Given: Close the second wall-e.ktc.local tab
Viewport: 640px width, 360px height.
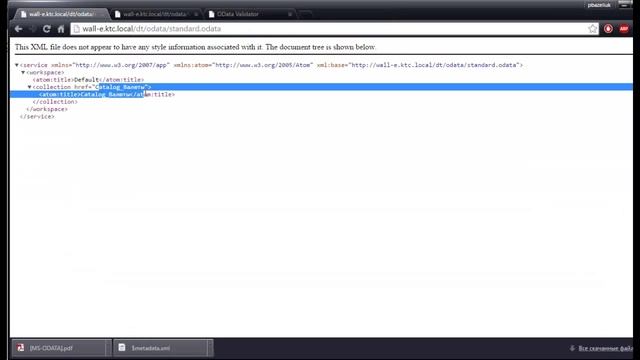Looking at the screenshot, I should (x=196, y=14).
